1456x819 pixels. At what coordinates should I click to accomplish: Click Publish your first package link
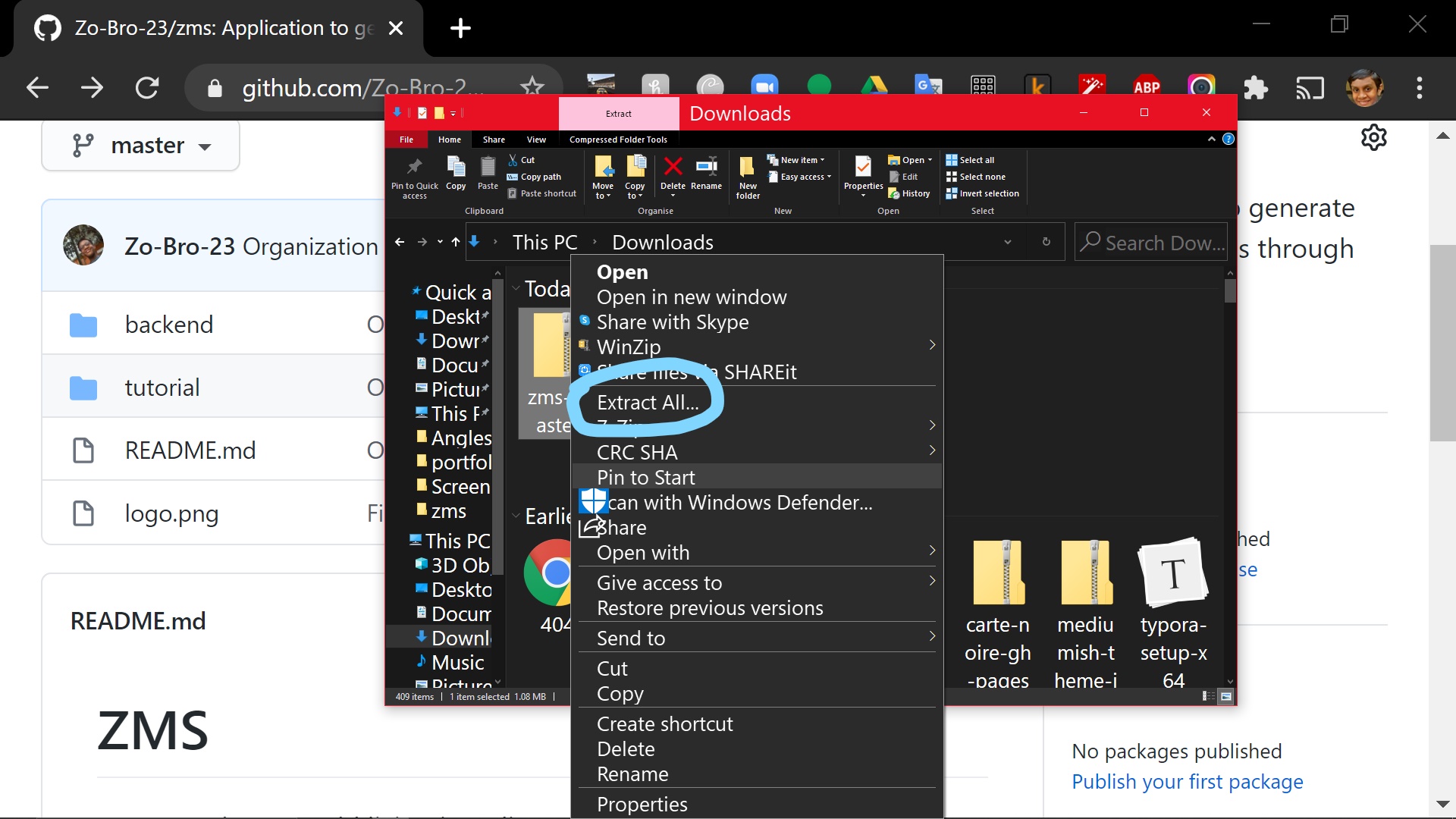pos(1186,781)
